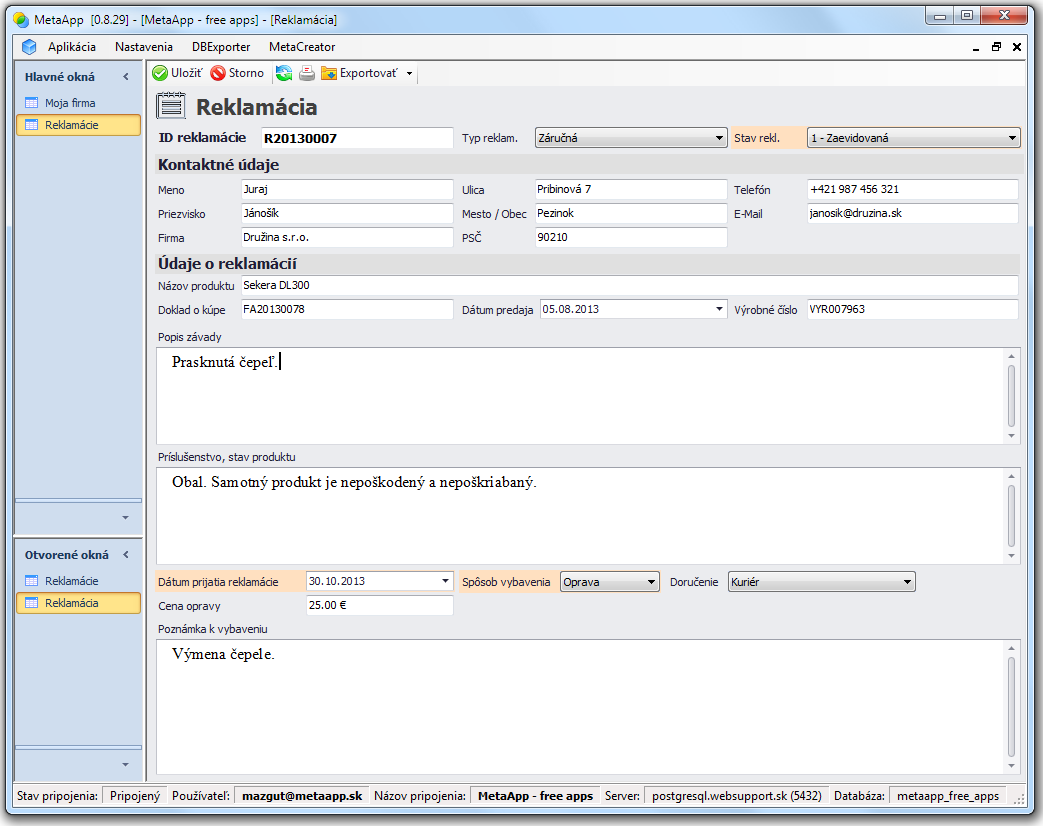
Task: Click the Mesto / Obec field
Action: [x=631, y=213]
